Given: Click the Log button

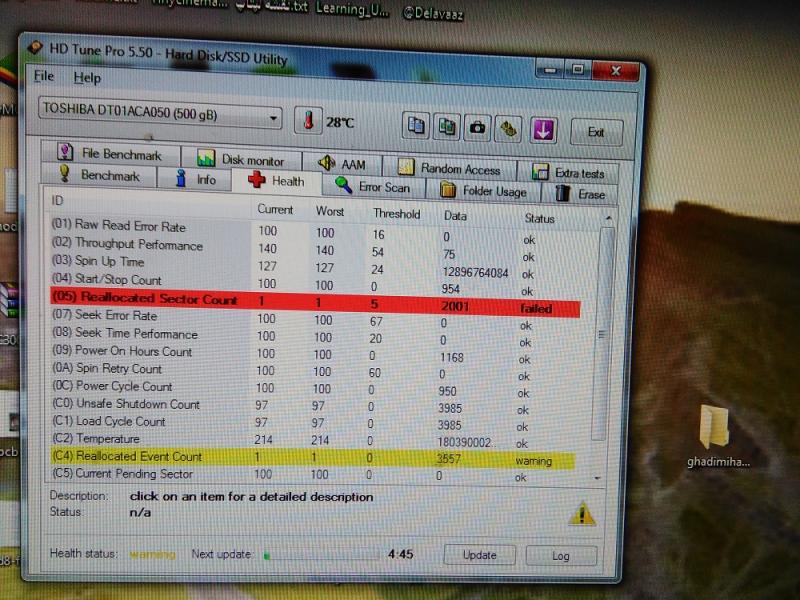Looking at the screenshot, I should pos(561,556).
